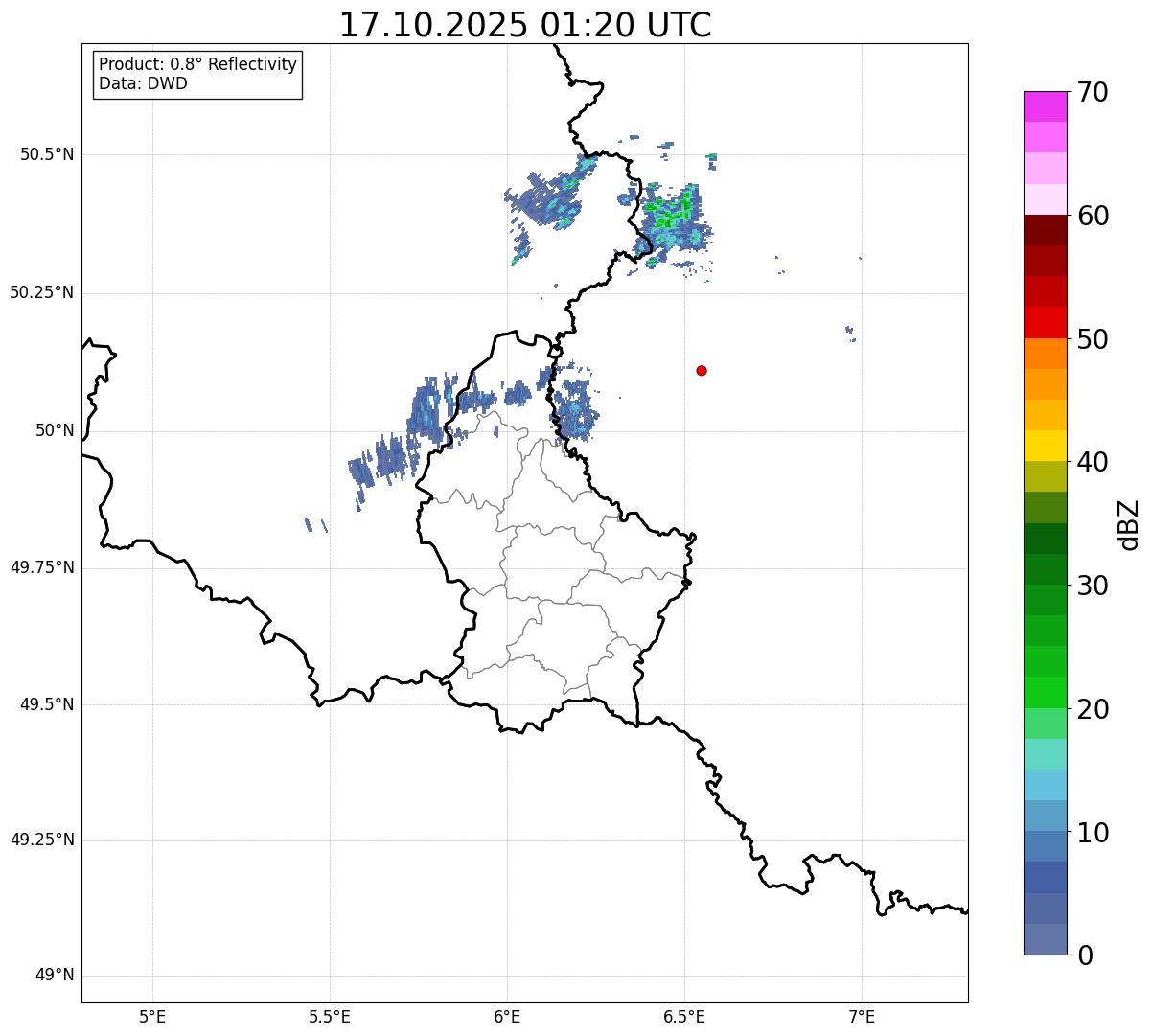Click the colorbar '60' tick label
Screen dimensions: 1152x1036
click(x=1093, y=216)
